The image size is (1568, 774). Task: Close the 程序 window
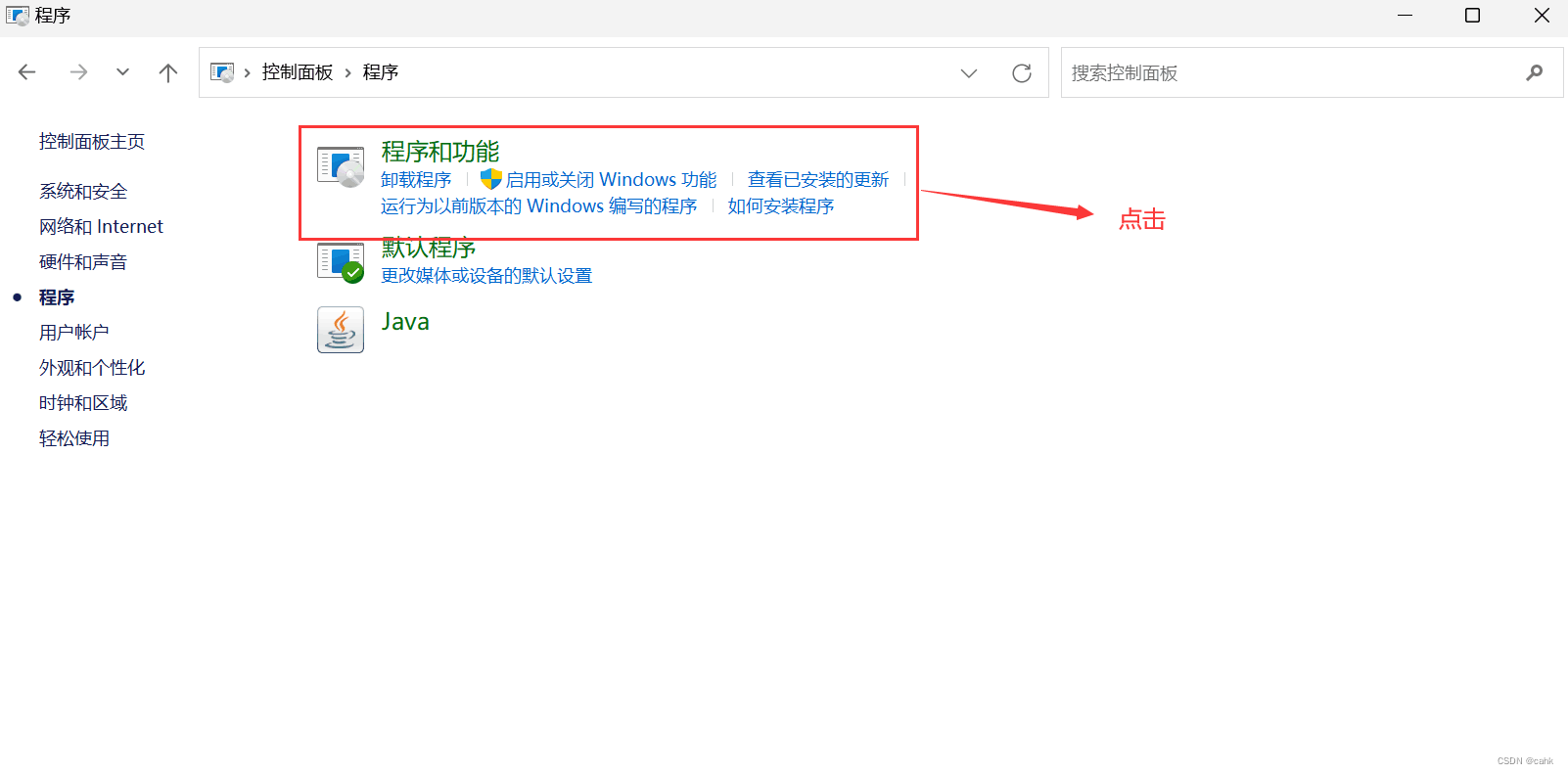1542,16
